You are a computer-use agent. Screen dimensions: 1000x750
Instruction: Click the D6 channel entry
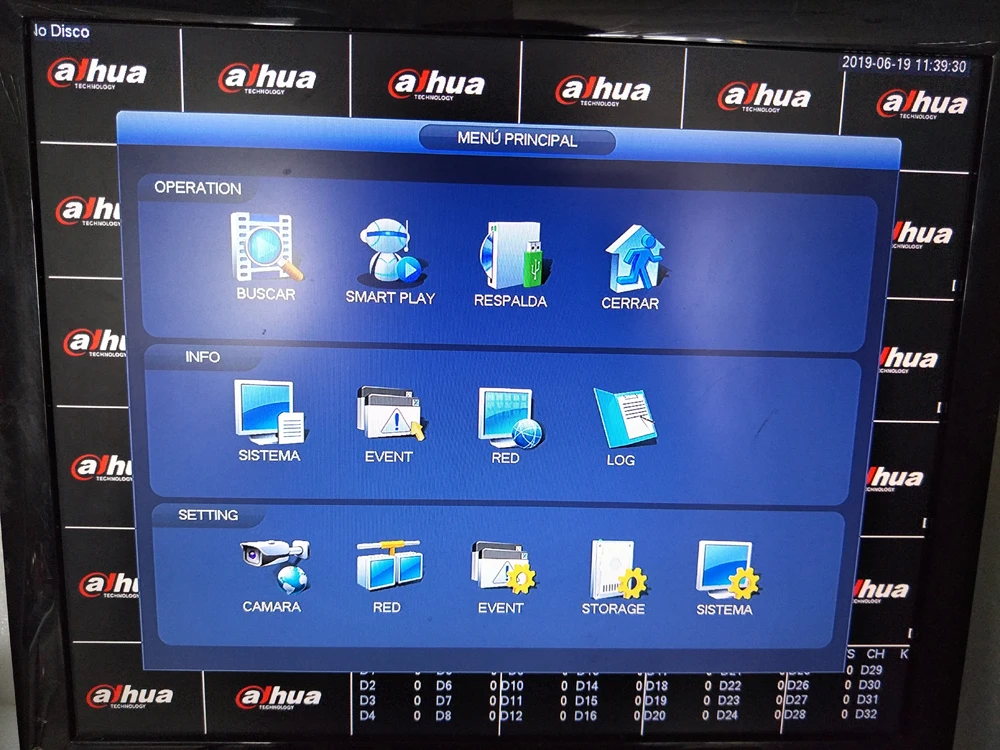(x=444, y=686)
